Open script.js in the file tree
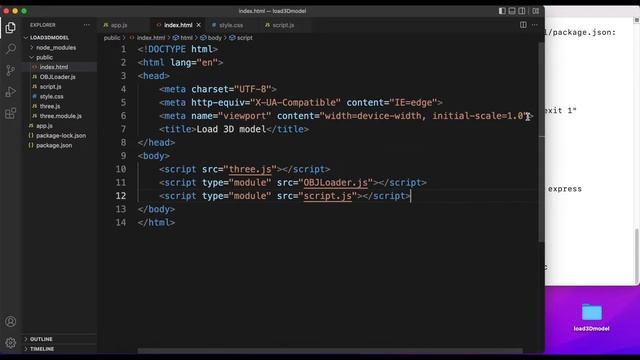This screenshot has height=360, width=640. (50, 87)
